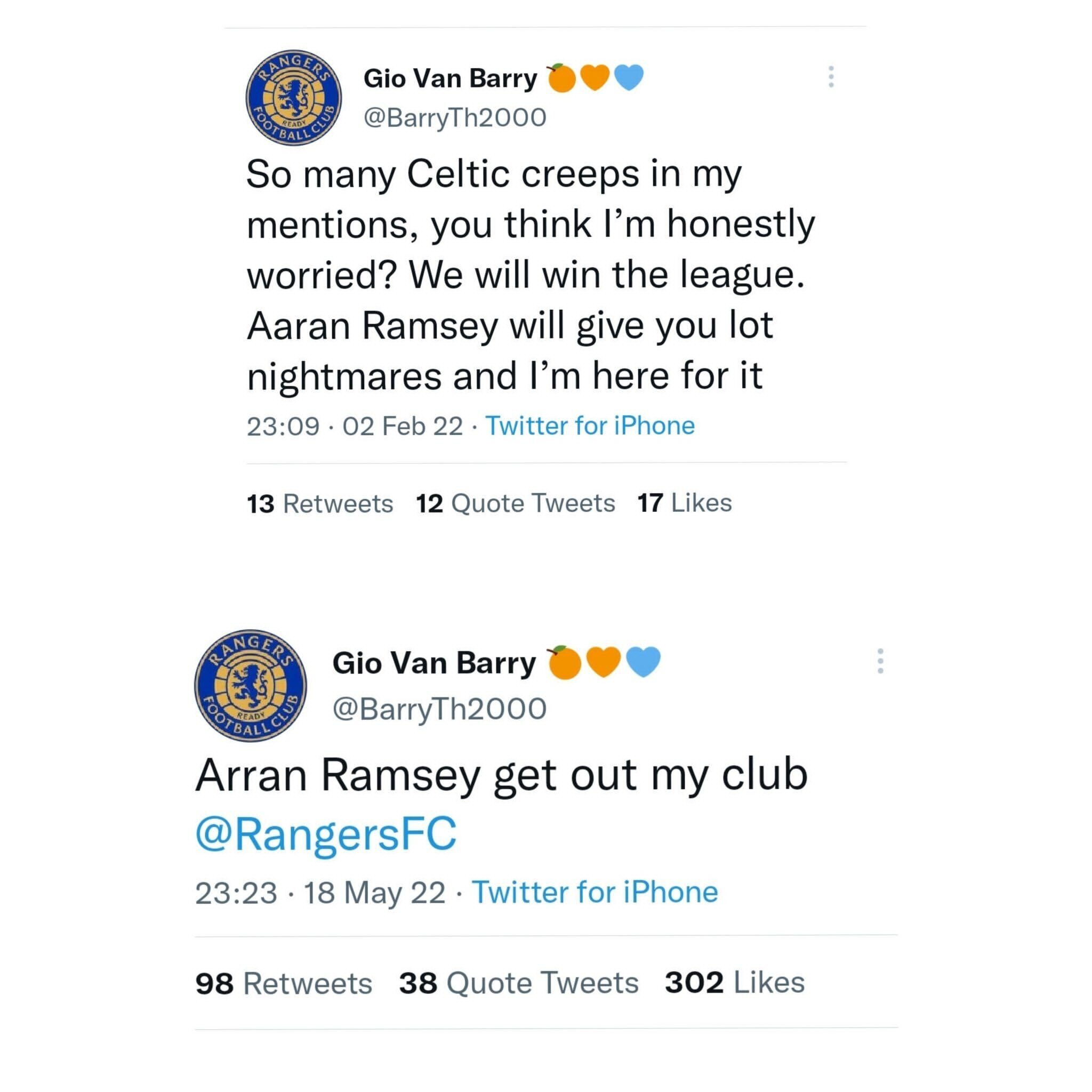Image resolution: width=1092 pixels, height=1092 pixels.
Task: Click the tangerine emoji in first tweet name
Action: [561, 77]
